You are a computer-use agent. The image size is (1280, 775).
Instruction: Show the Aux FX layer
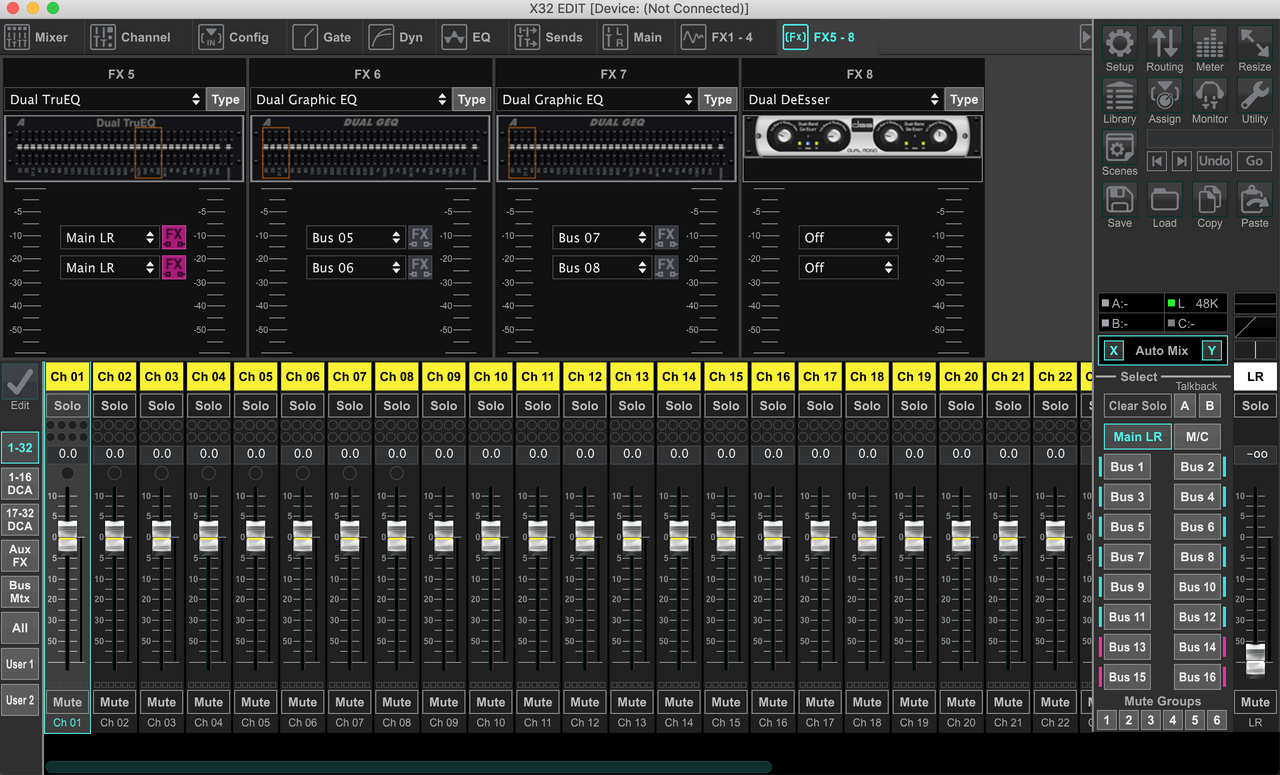20,556
